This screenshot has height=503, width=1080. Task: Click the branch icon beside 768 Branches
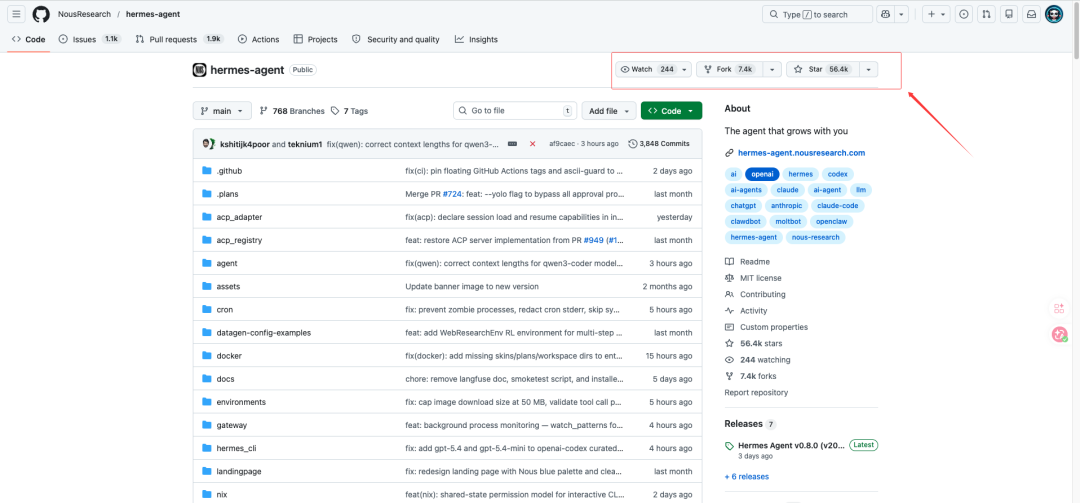click(x=264, y=110)
